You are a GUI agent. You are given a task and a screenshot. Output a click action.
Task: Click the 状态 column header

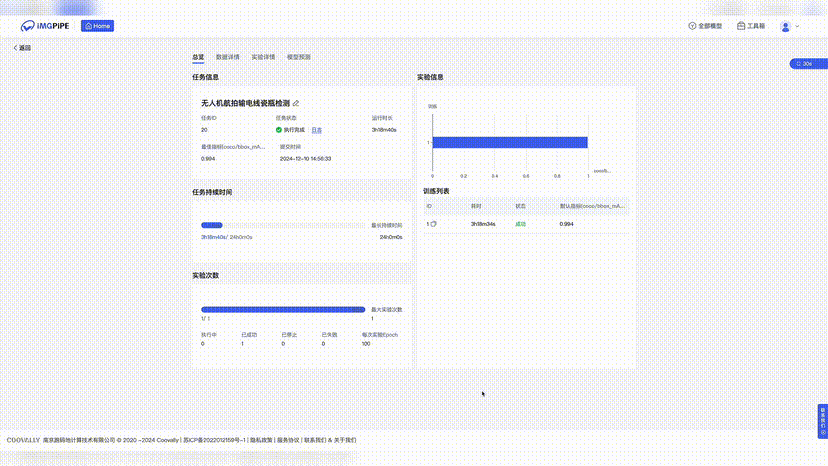521,206
